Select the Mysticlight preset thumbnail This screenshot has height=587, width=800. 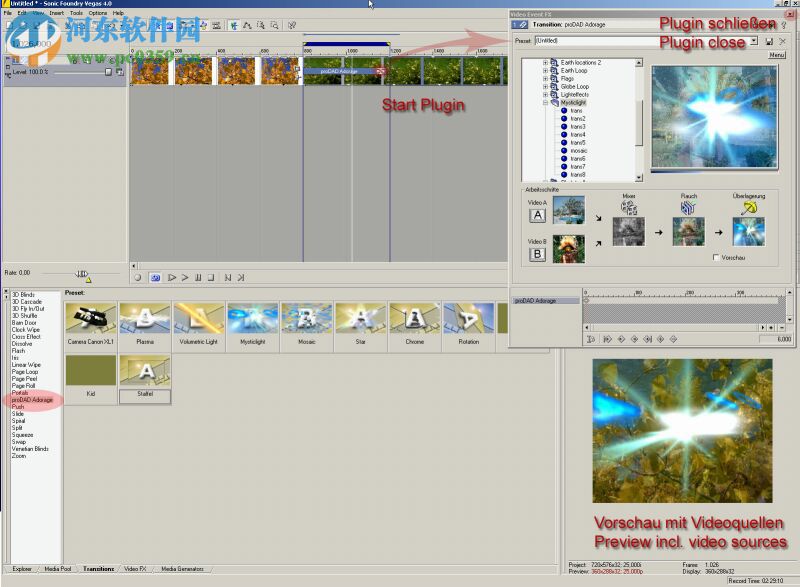click(253, 318)
